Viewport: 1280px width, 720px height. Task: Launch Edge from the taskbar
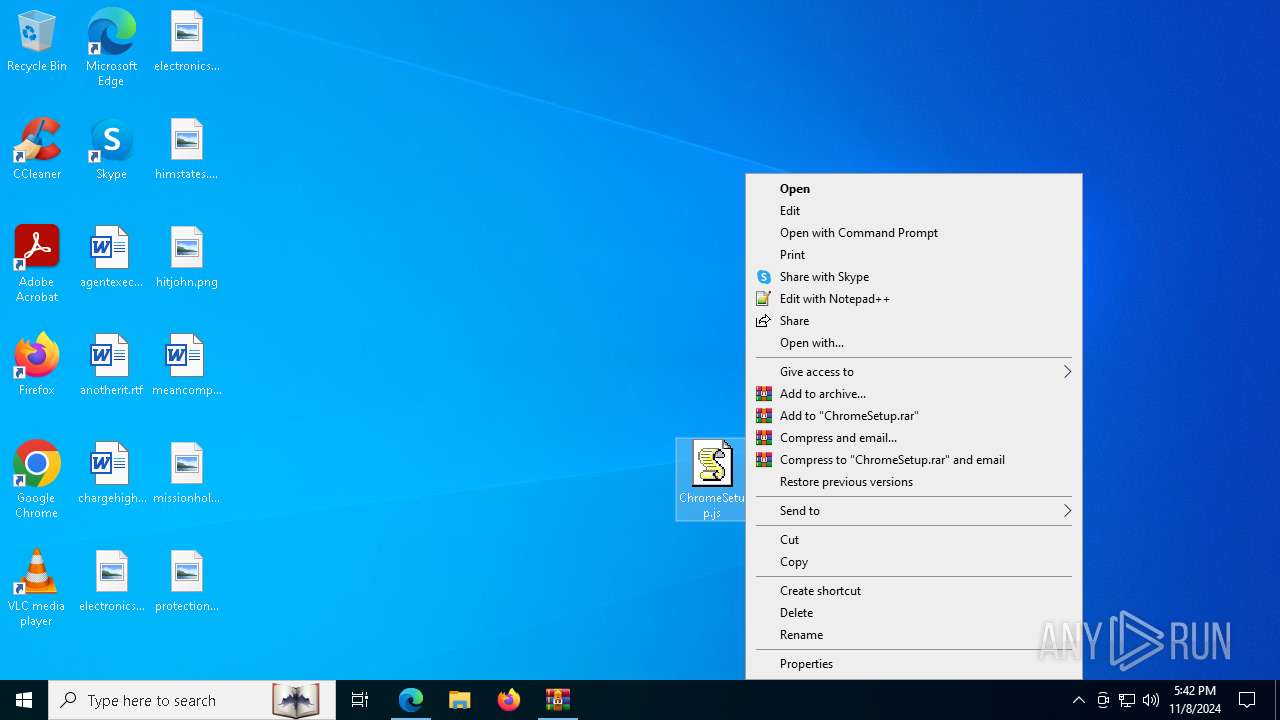click(411, 700)
